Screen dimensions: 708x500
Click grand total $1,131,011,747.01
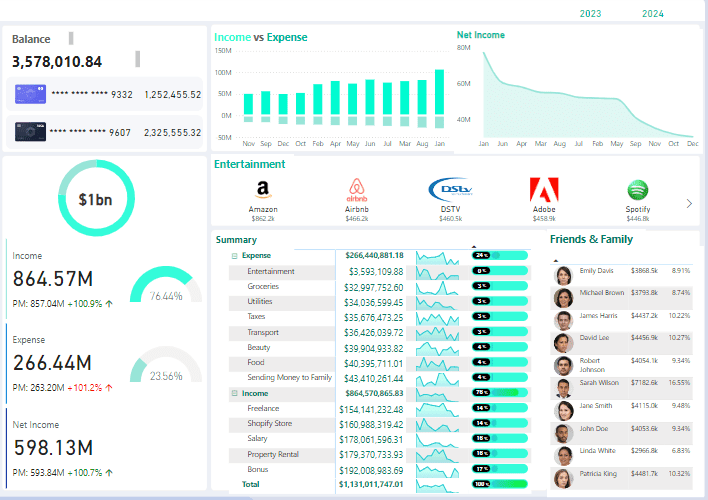coord(371,485)
